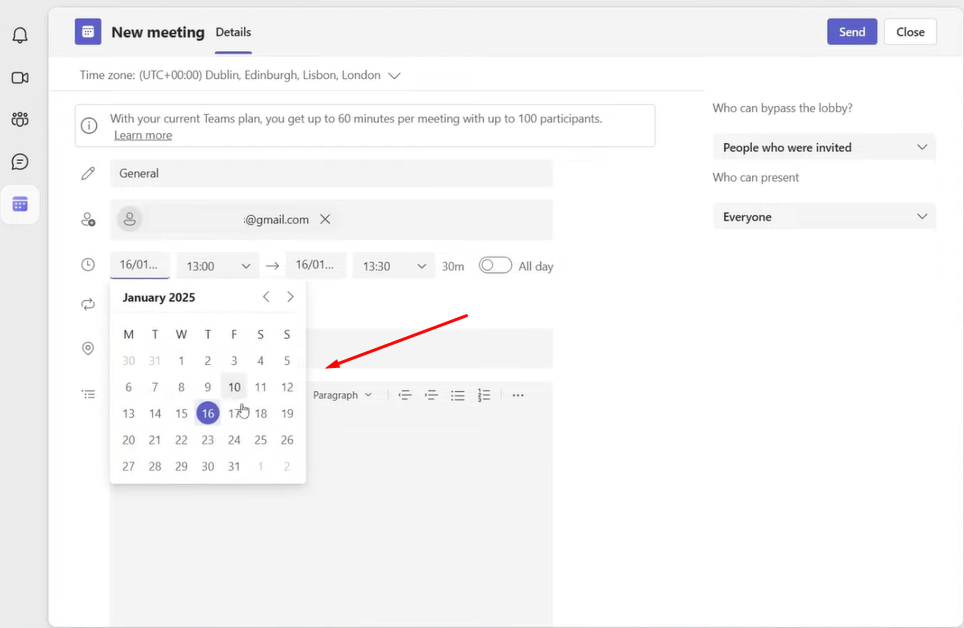Decrease paragraph indent
Viewport: 964px width, 628px height.
[x=404, y=395]
